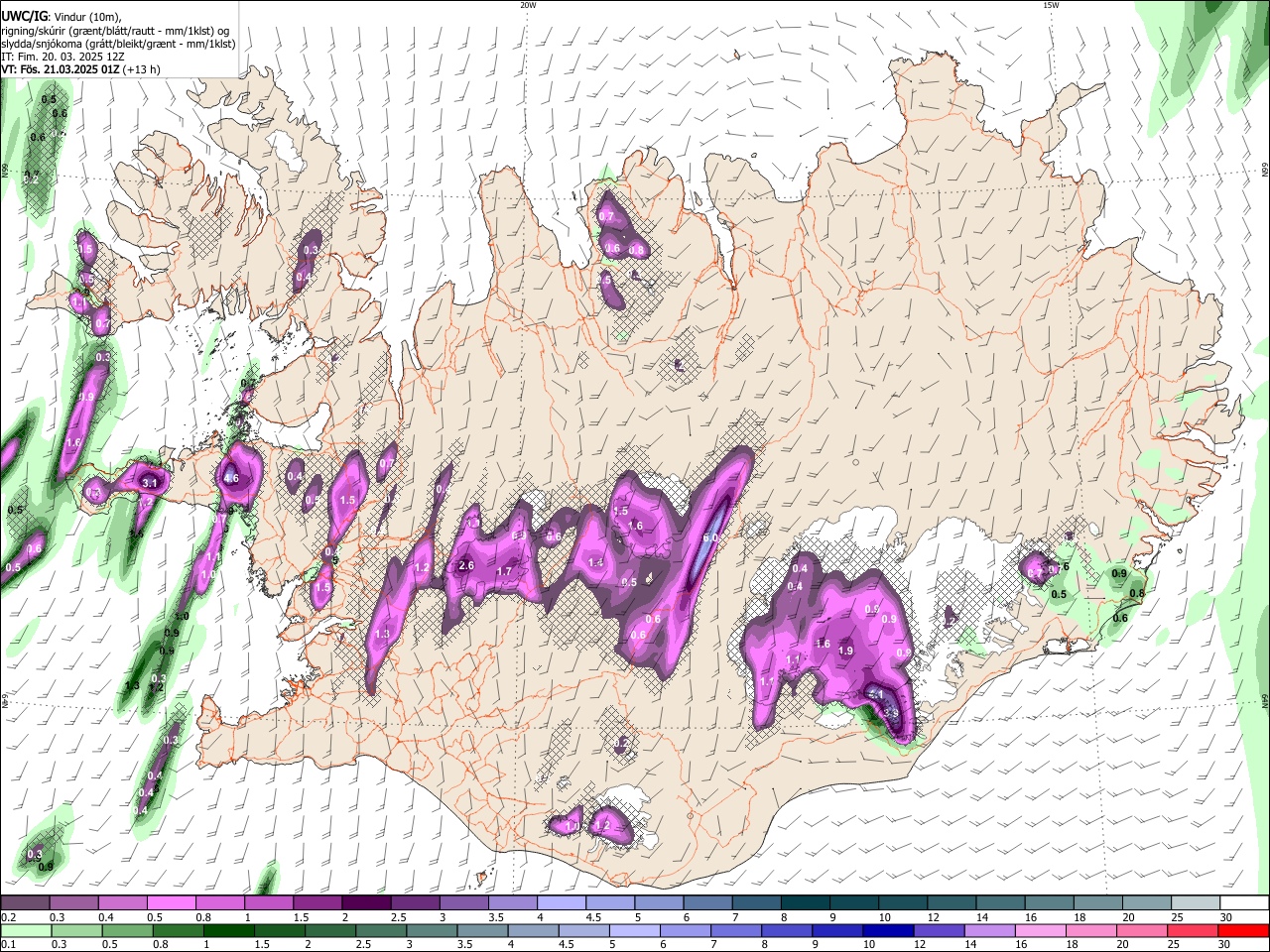The width and height of the screenshot is (1270, 952).
Task: Select the dark blue 10 swatch in rain legend
Action: (886, 930)
